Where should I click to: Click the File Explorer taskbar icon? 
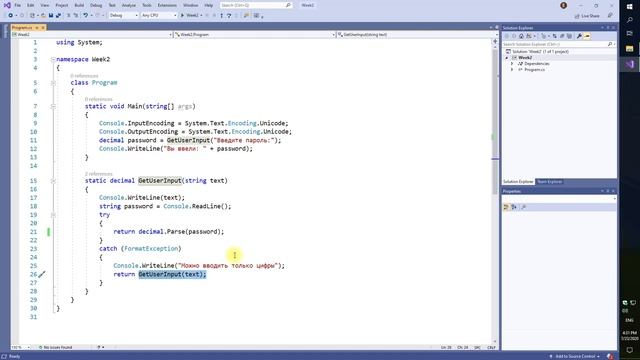tap(629, 49)
